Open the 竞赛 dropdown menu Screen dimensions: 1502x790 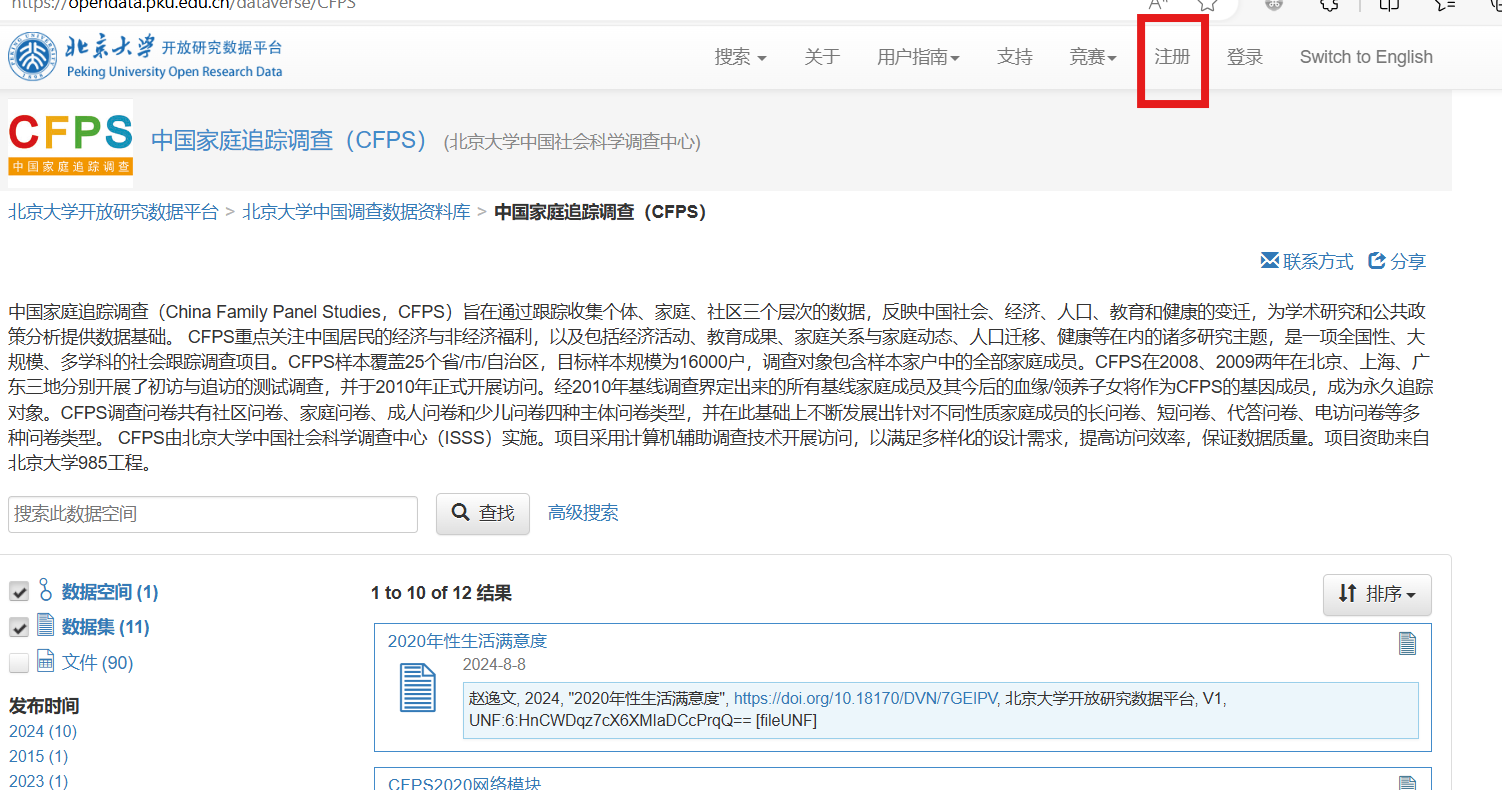tap(1093, 57)
